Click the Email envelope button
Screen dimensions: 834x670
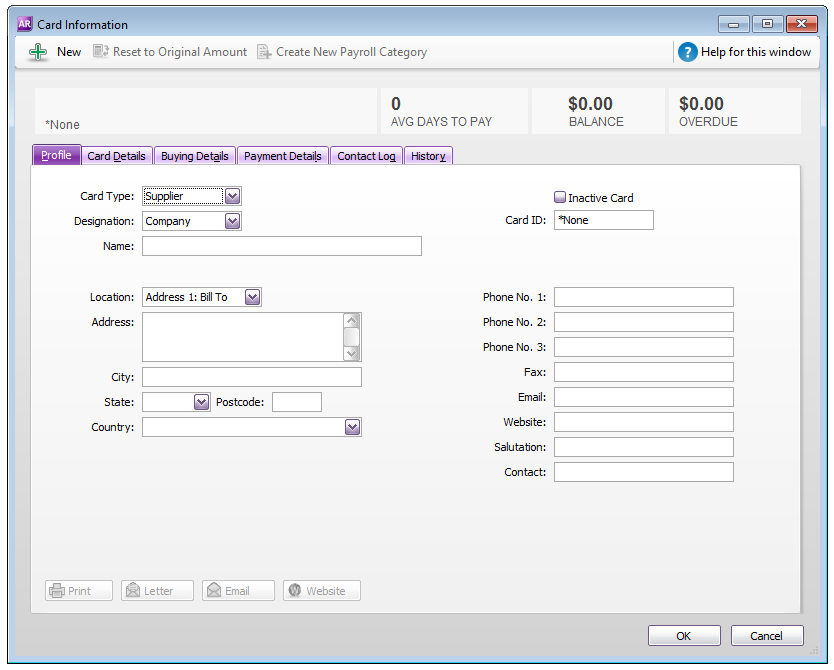214,591
